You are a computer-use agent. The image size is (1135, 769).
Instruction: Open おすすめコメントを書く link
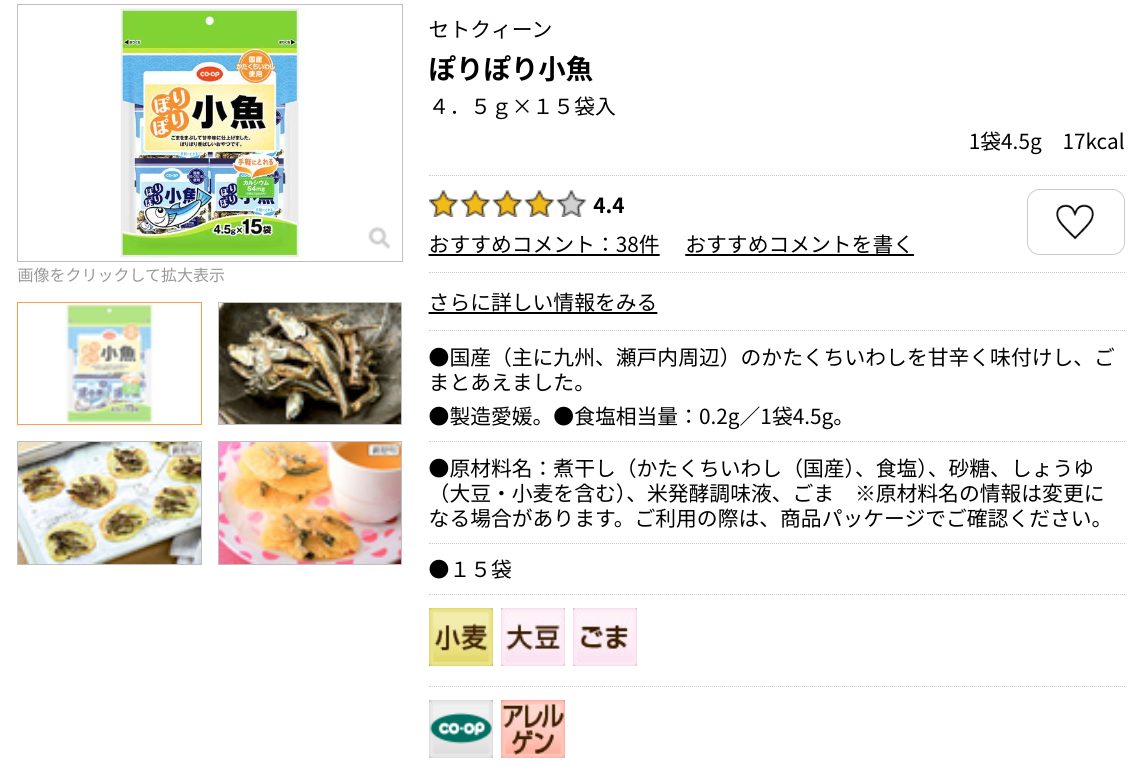coord(799,245)
